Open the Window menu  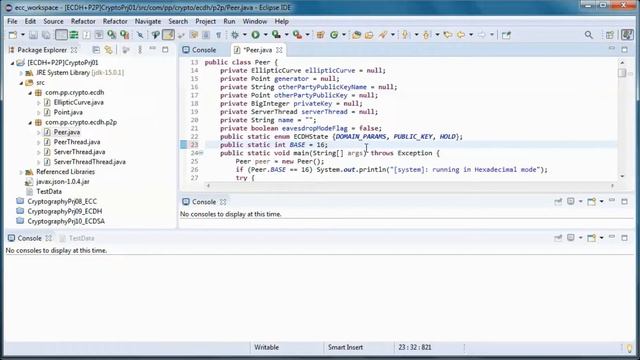[x=255, y=21]
